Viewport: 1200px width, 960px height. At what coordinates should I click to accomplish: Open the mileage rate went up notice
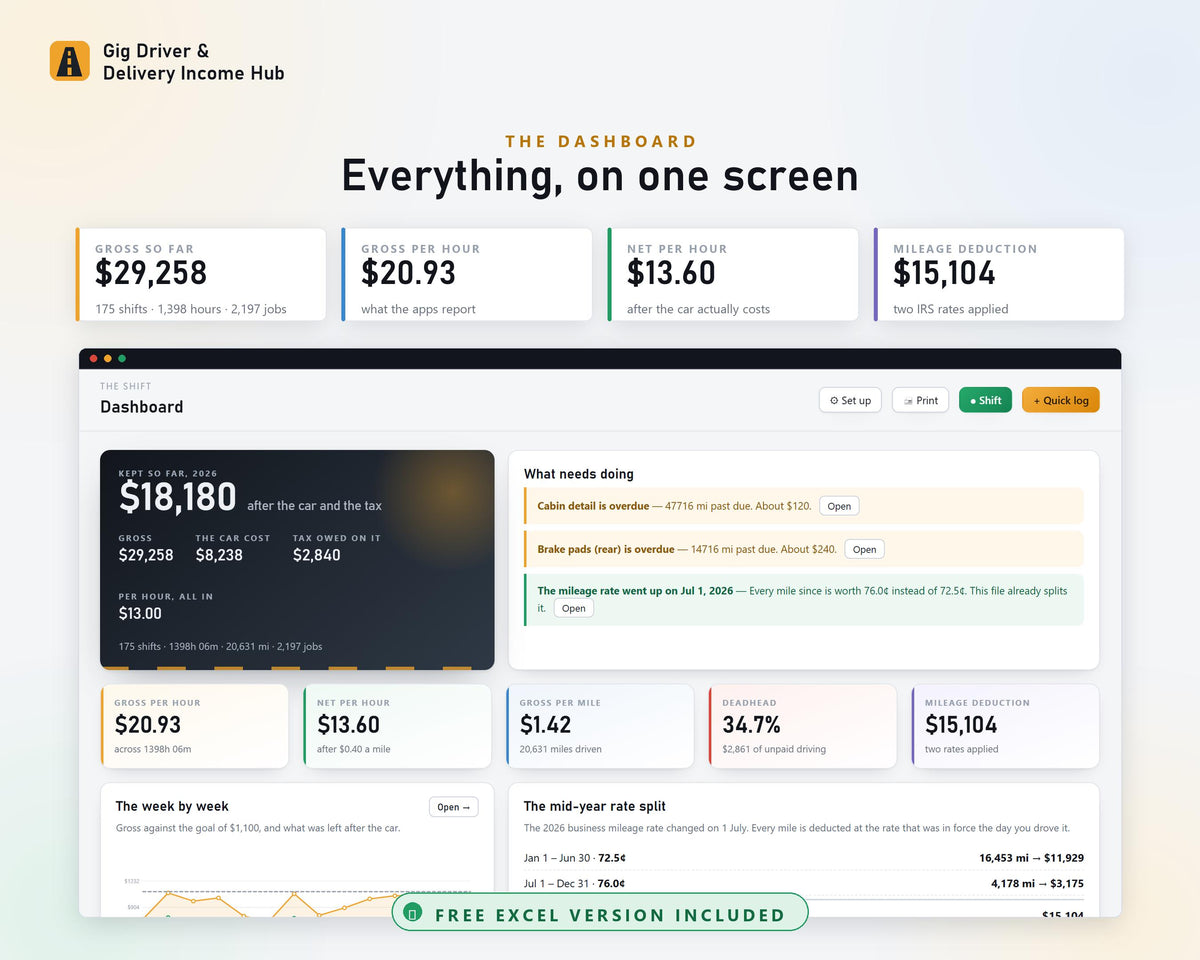pos(573,608)
